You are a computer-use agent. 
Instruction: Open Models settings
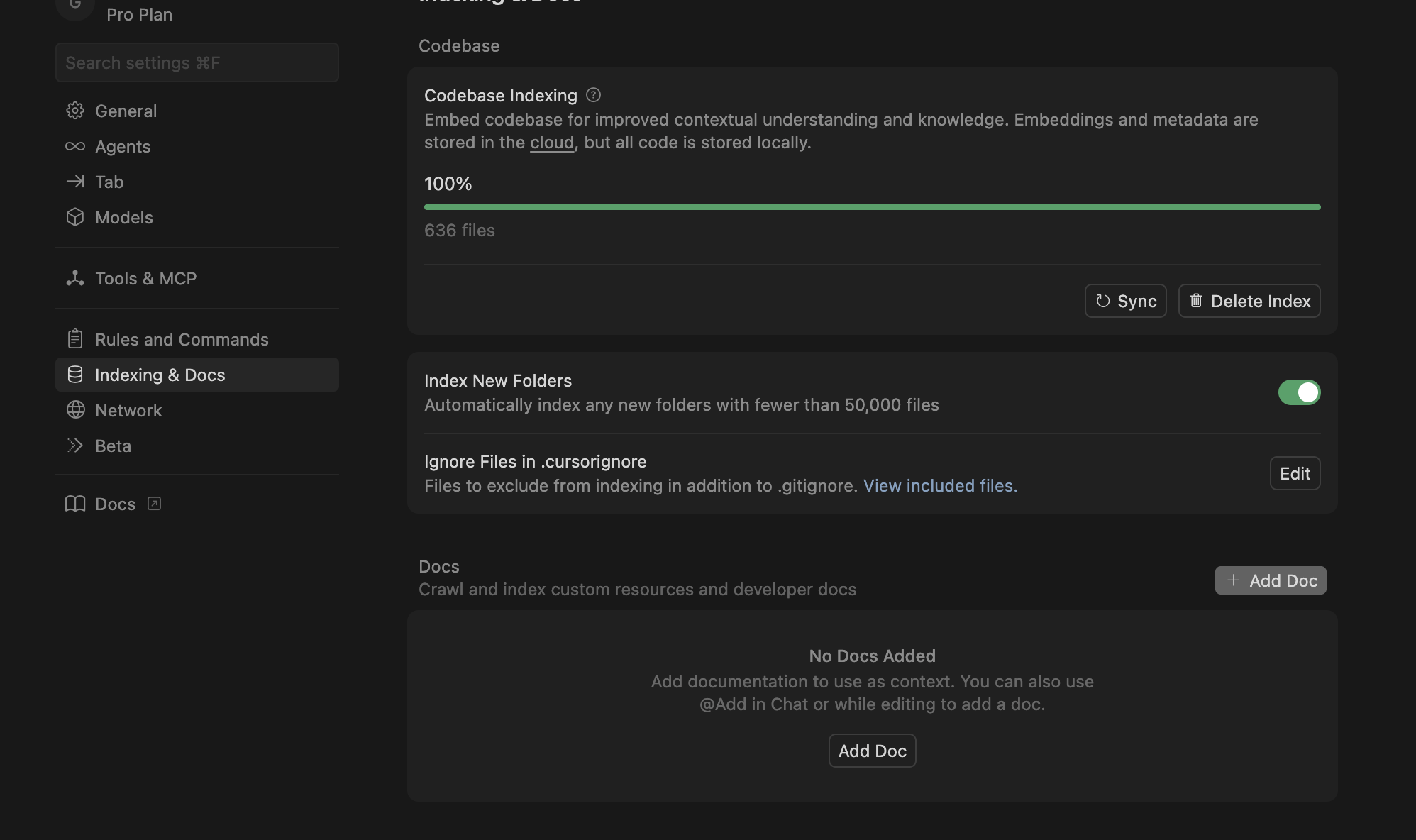tap(197, 217)
